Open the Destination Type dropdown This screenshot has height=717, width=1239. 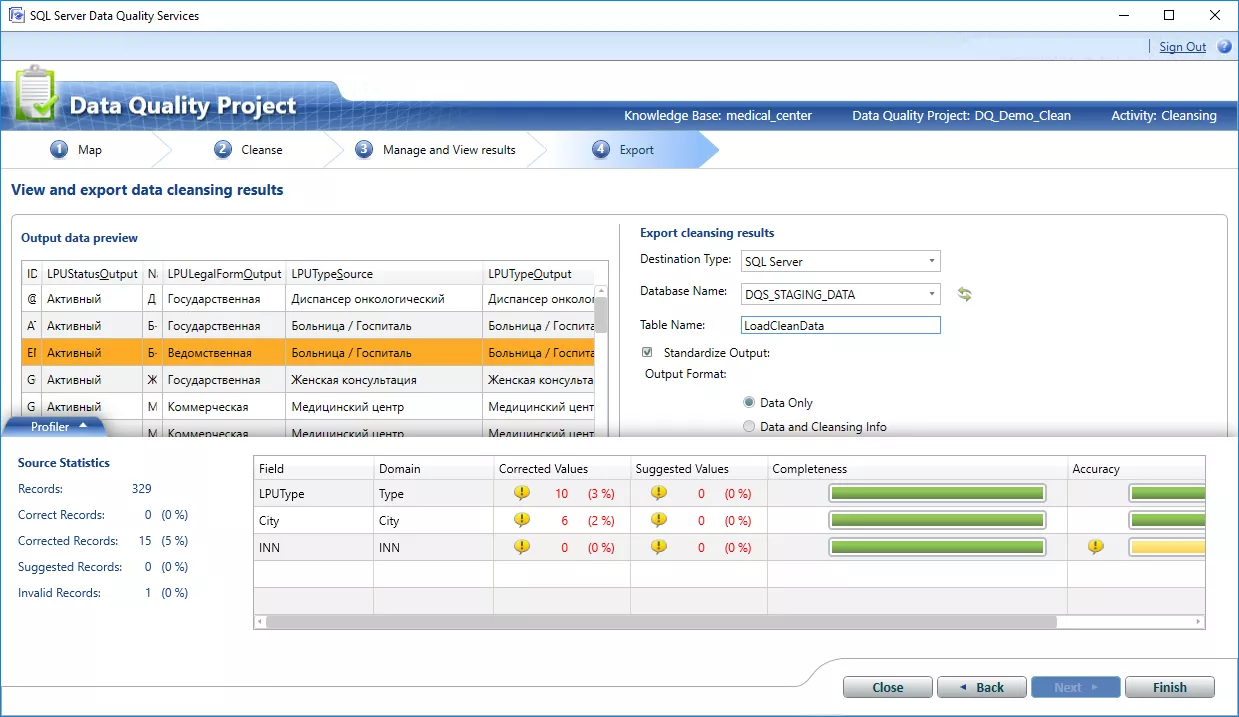tap(841, 261)
